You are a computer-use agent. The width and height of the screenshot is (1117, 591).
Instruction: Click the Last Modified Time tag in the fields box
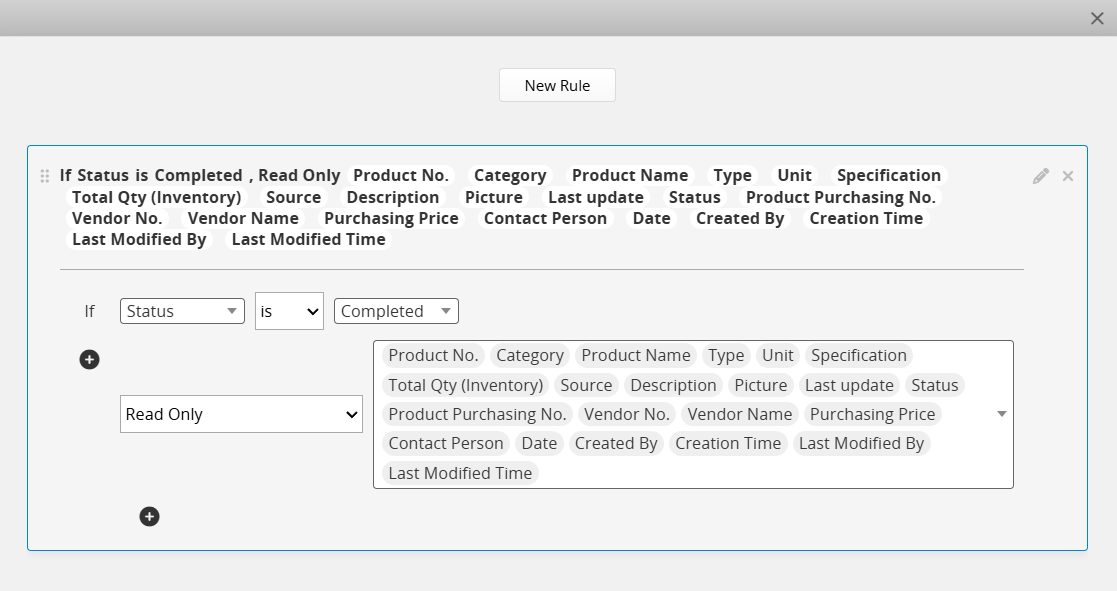(460, 473)
